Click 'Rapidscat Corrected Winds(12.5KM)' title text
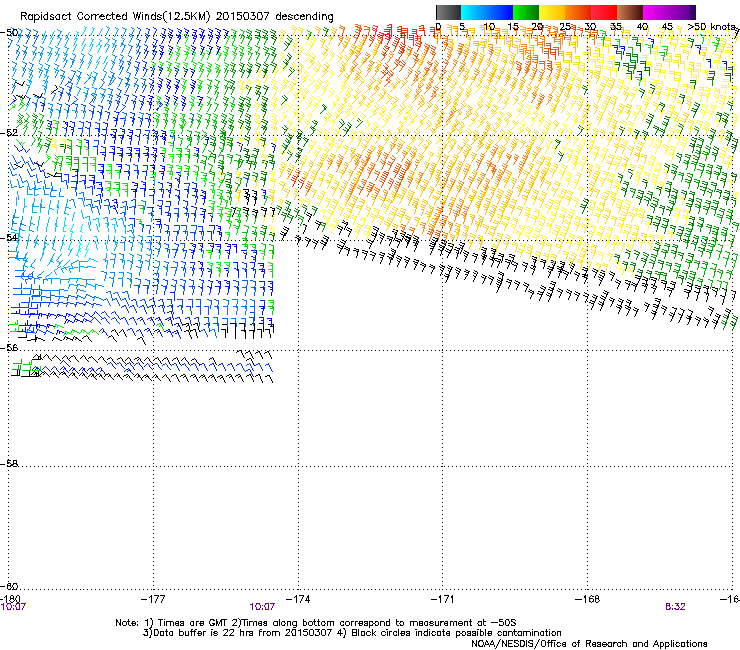 tap(115, 17)
